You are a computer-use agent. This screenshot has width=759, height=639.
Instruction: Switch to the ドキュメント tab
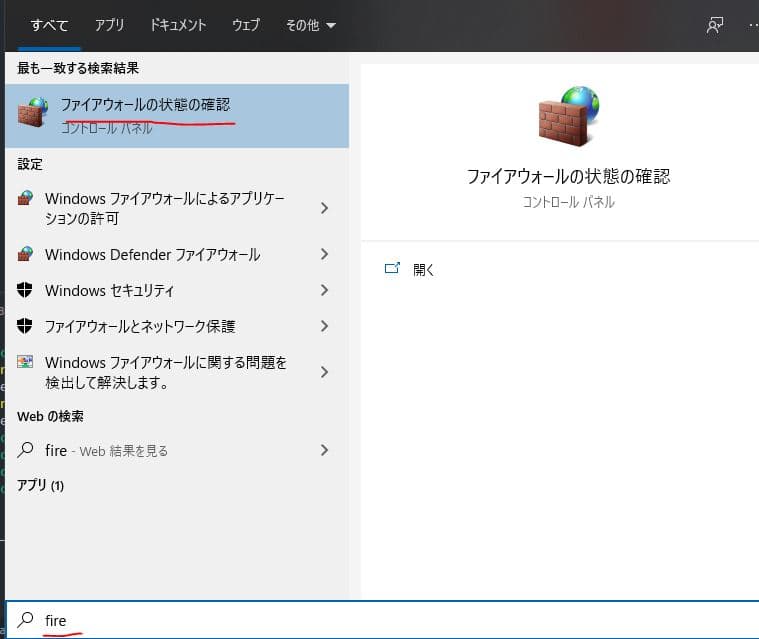pos(177,26)
